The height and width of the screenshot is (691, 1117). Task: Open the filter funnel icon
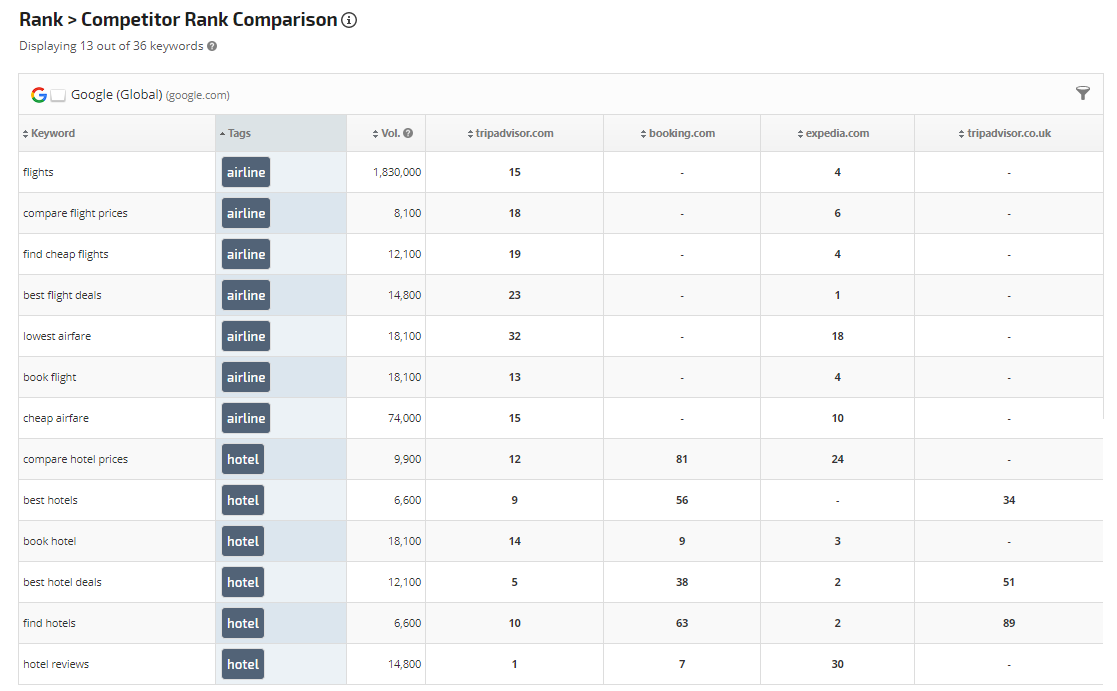pyautogui.click(x=1082, y=93)
